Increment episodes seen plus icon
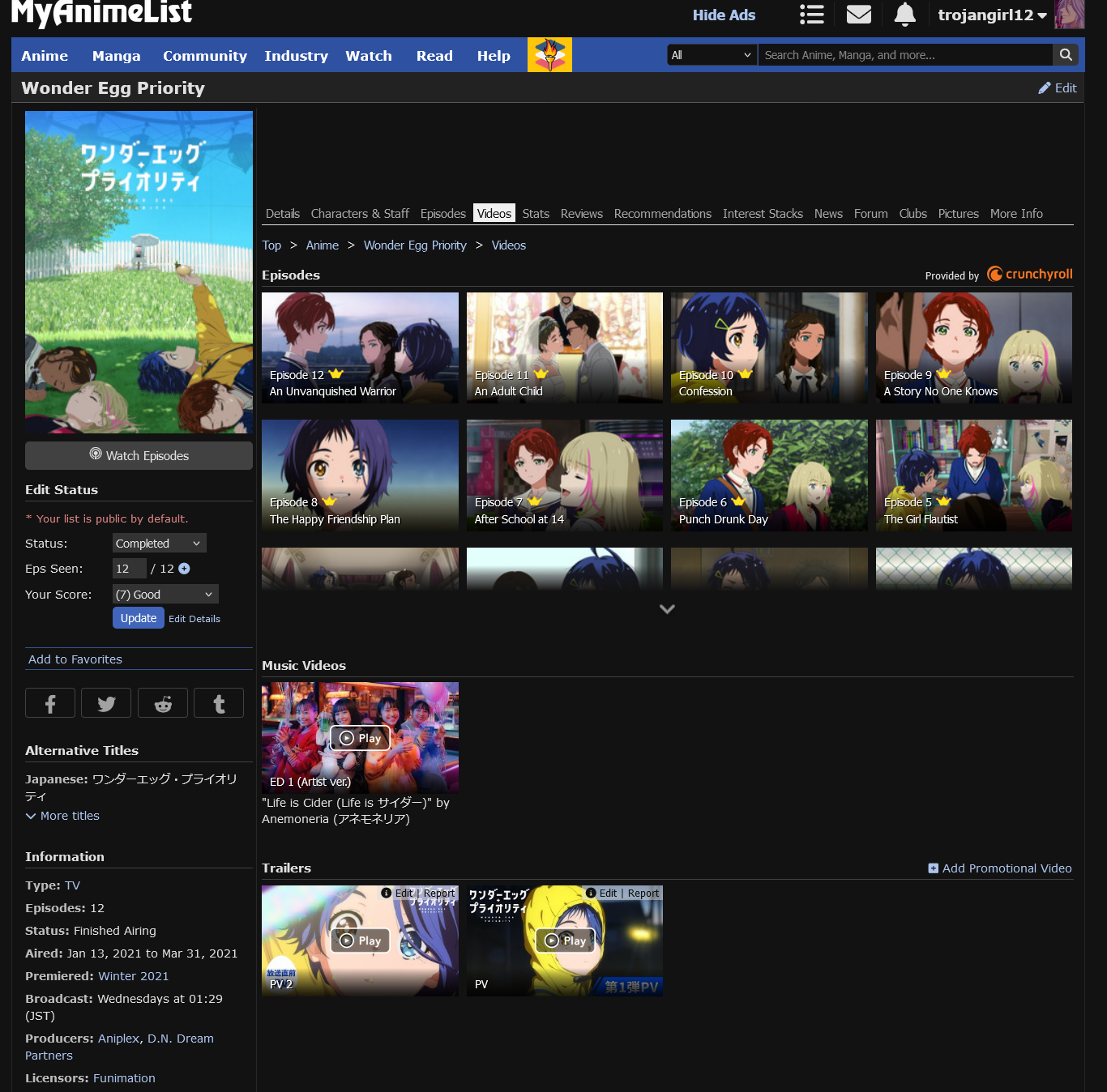Screen dimensions: 1107x1092 tap(184, 569)
